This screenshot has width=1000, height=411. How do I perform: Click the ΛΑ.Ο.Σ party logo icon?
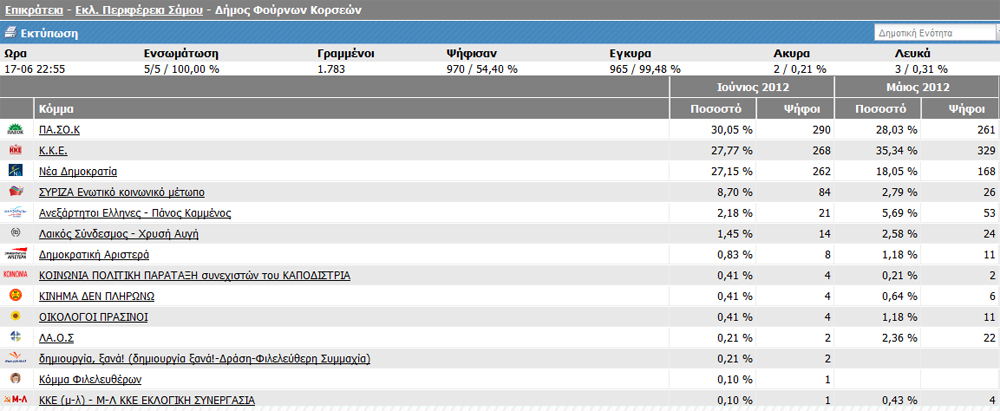(16, 337)
